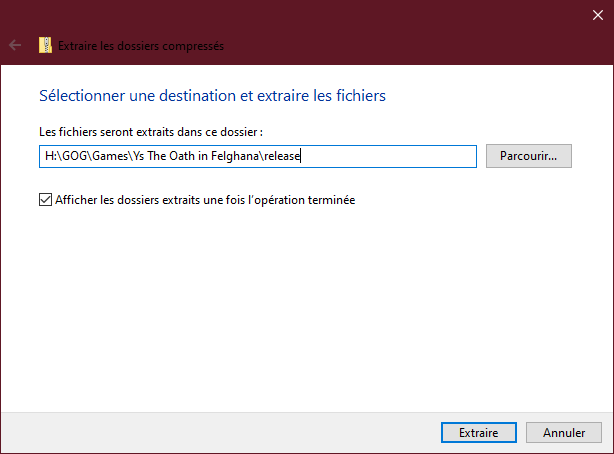
Task: Click the word "release" in destination path
Action: (283, 157)
